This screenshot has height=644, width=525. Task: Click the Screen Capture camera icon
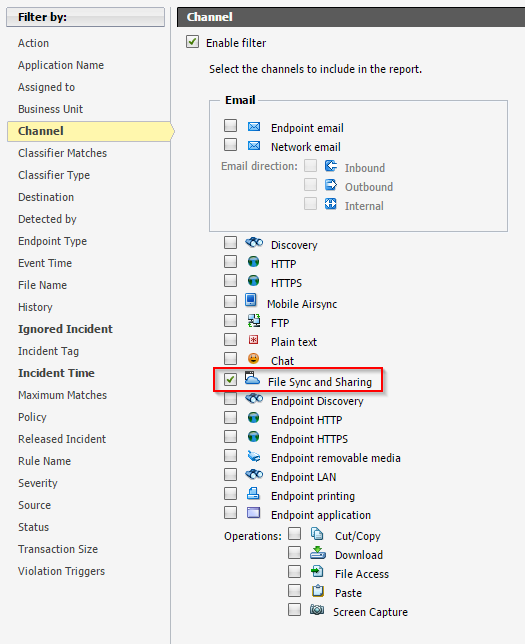(x=317, y=610)
